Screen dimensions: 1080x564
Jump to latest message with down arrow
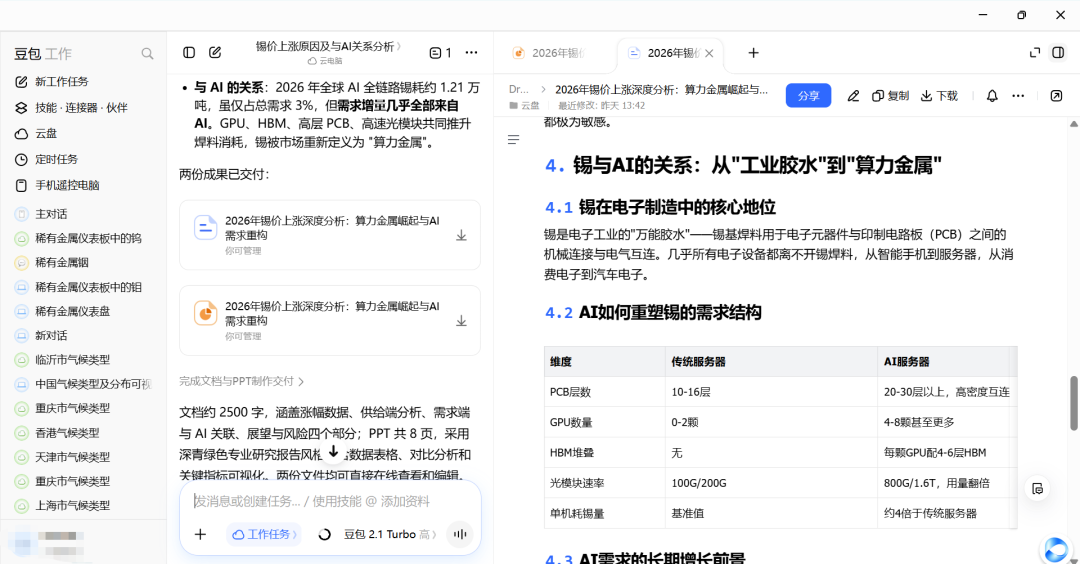(333, 452)
